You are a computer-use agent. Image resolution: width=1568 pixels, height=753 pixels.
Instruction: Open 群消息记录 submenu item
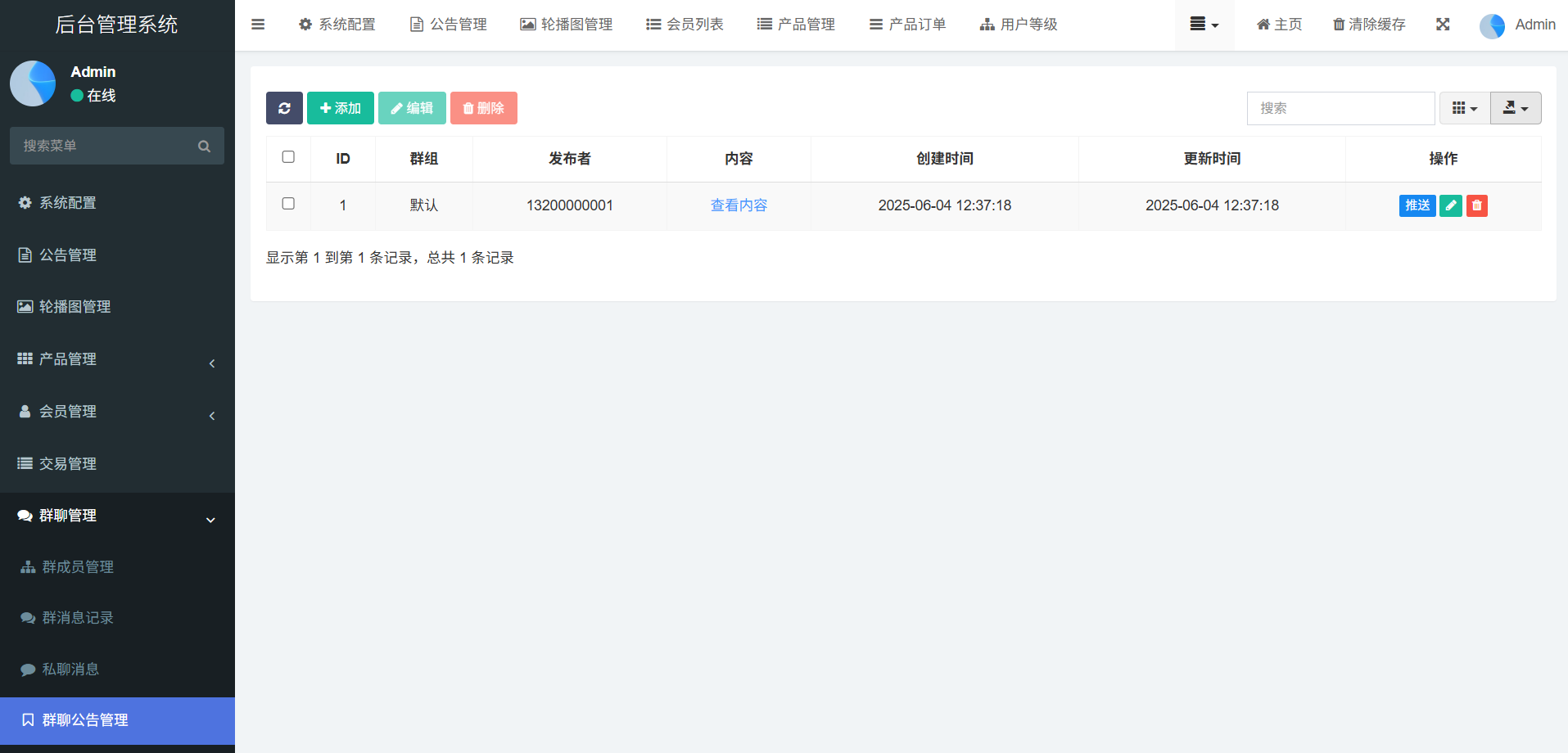pos(117,618)
